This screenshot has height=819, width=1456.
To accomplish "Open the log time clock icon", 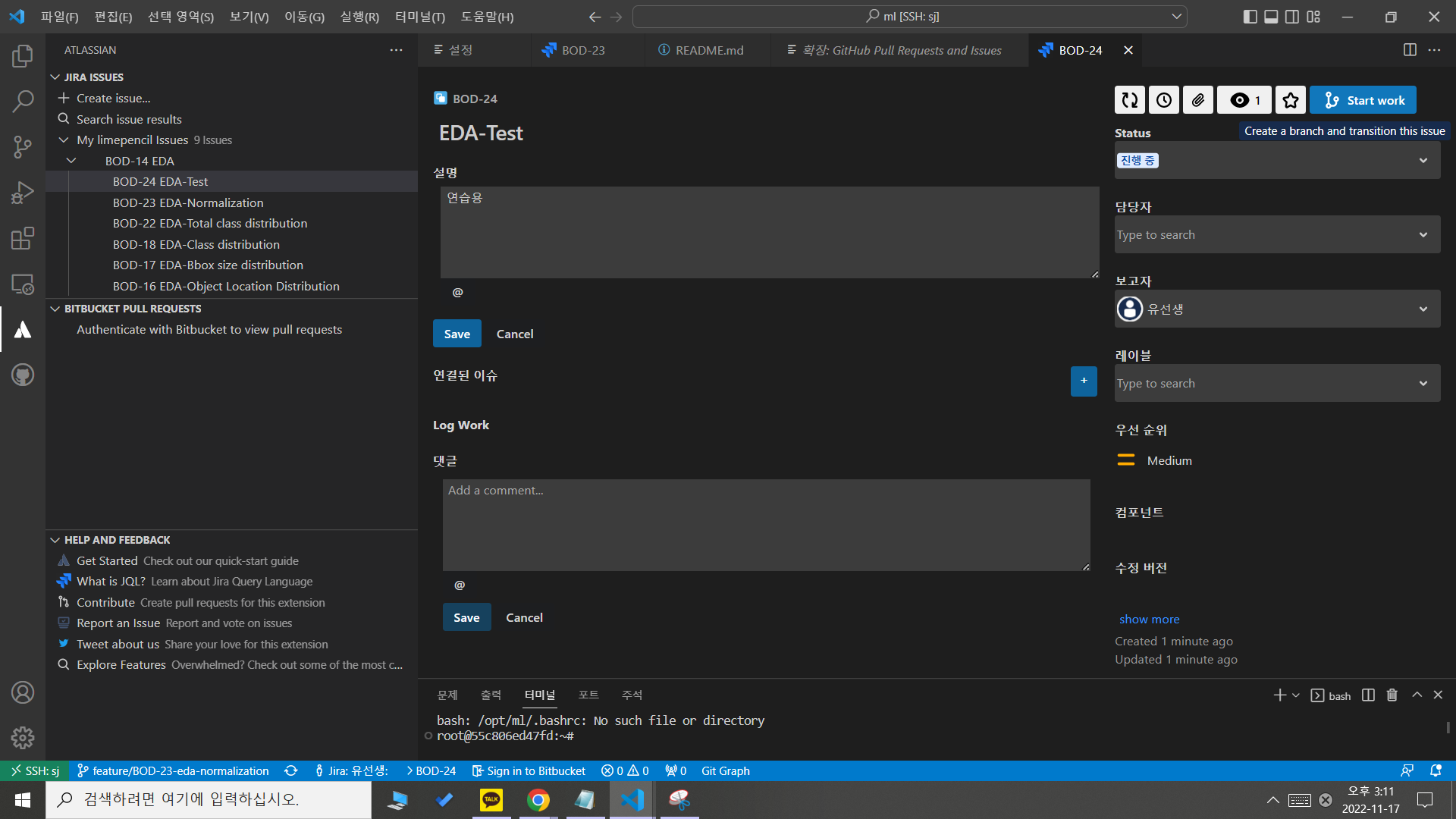I will (x=1164, y=100).
